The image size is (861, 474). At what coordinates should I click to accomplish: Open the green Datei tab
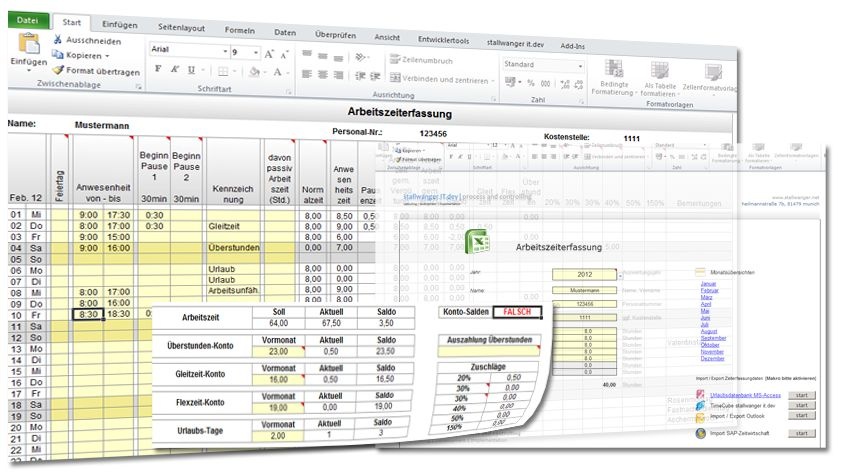click(28, 20)
